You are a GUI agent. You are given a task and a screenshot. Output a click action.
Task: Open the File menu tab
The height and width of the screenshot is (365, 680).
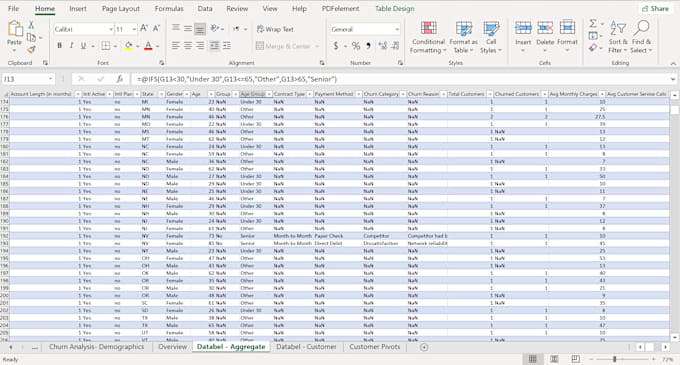(x=13, y=9)
